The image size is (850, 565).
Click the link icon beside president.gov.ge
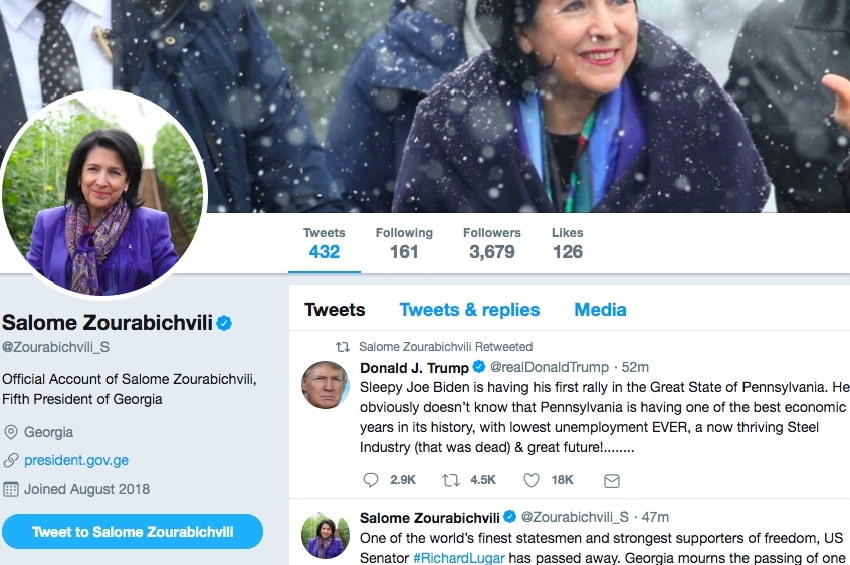pyautogui.click(x=11, y=461)
